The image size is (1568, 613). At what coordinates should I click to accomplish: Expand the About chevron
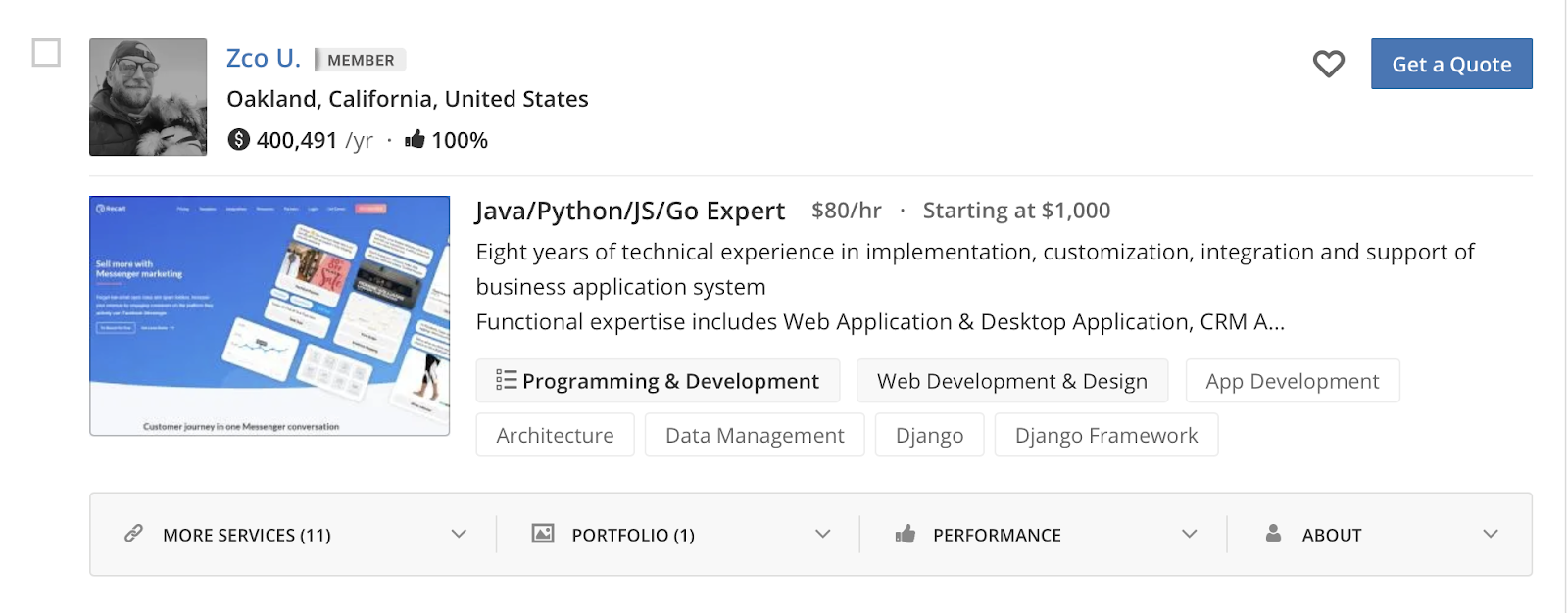point(1491,534)
